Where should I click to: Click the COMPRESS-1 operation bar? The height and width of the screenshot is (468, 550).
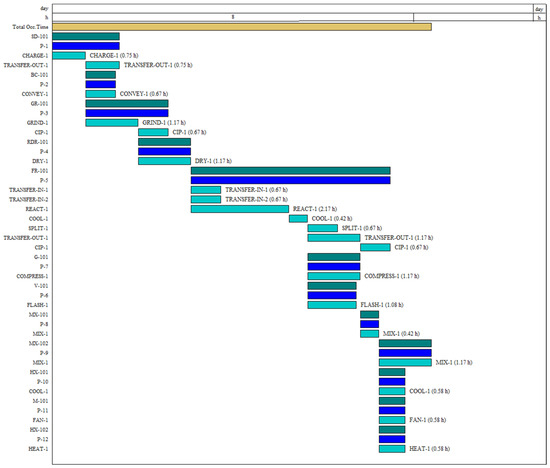334,276
